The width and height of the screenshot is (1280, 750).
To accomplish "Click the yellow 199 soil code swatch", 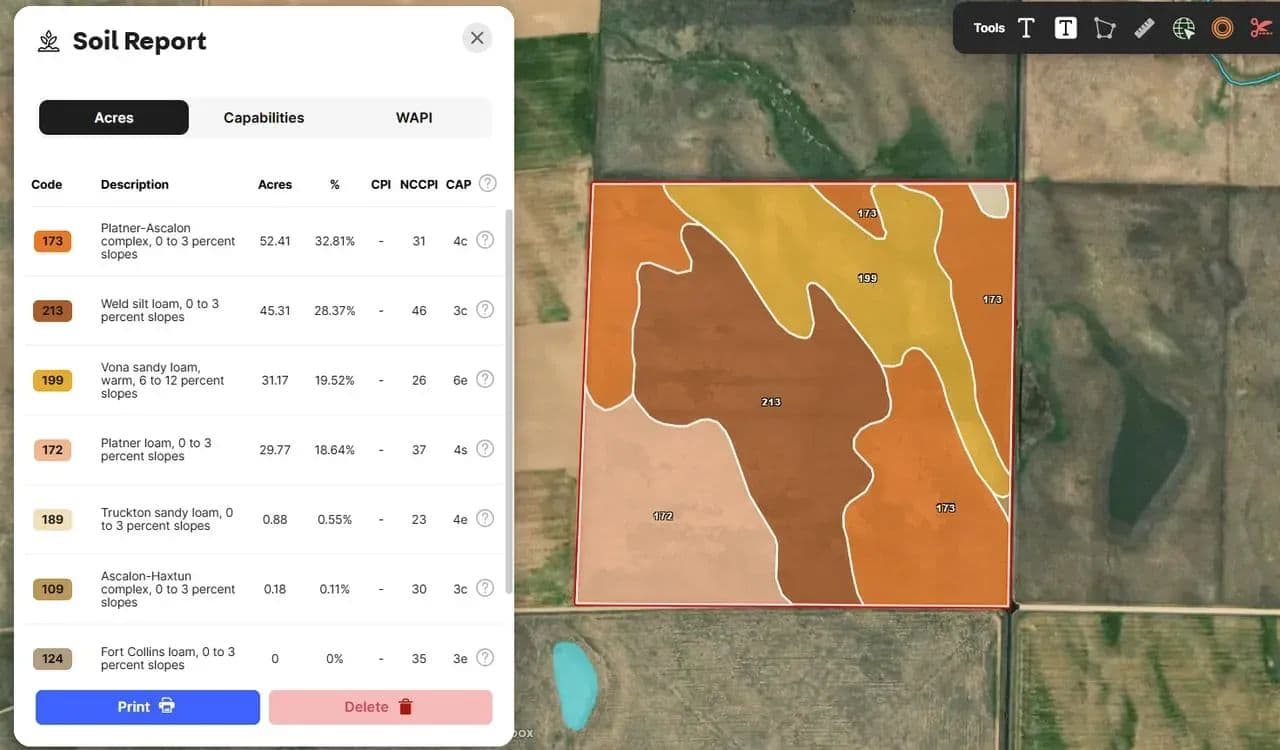I will (52, 380).
